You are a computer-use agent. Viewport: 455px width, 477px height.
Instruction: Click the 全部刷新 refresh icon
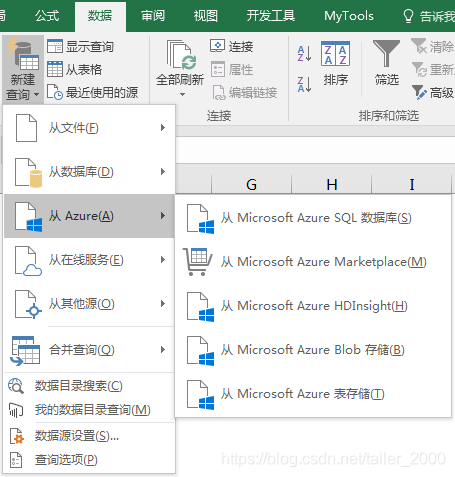[181, 55]
